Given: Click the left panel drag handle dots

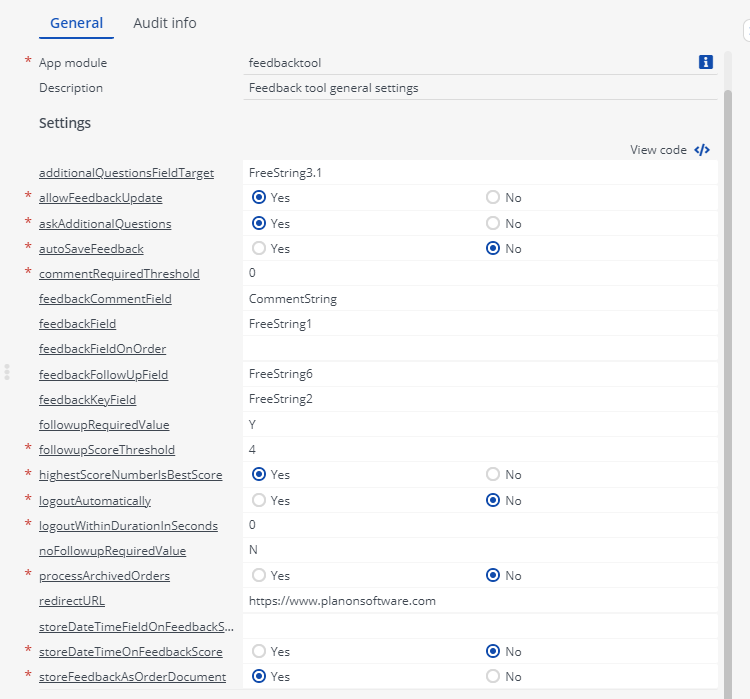Looking at the screenshot, I should (7, 372).
